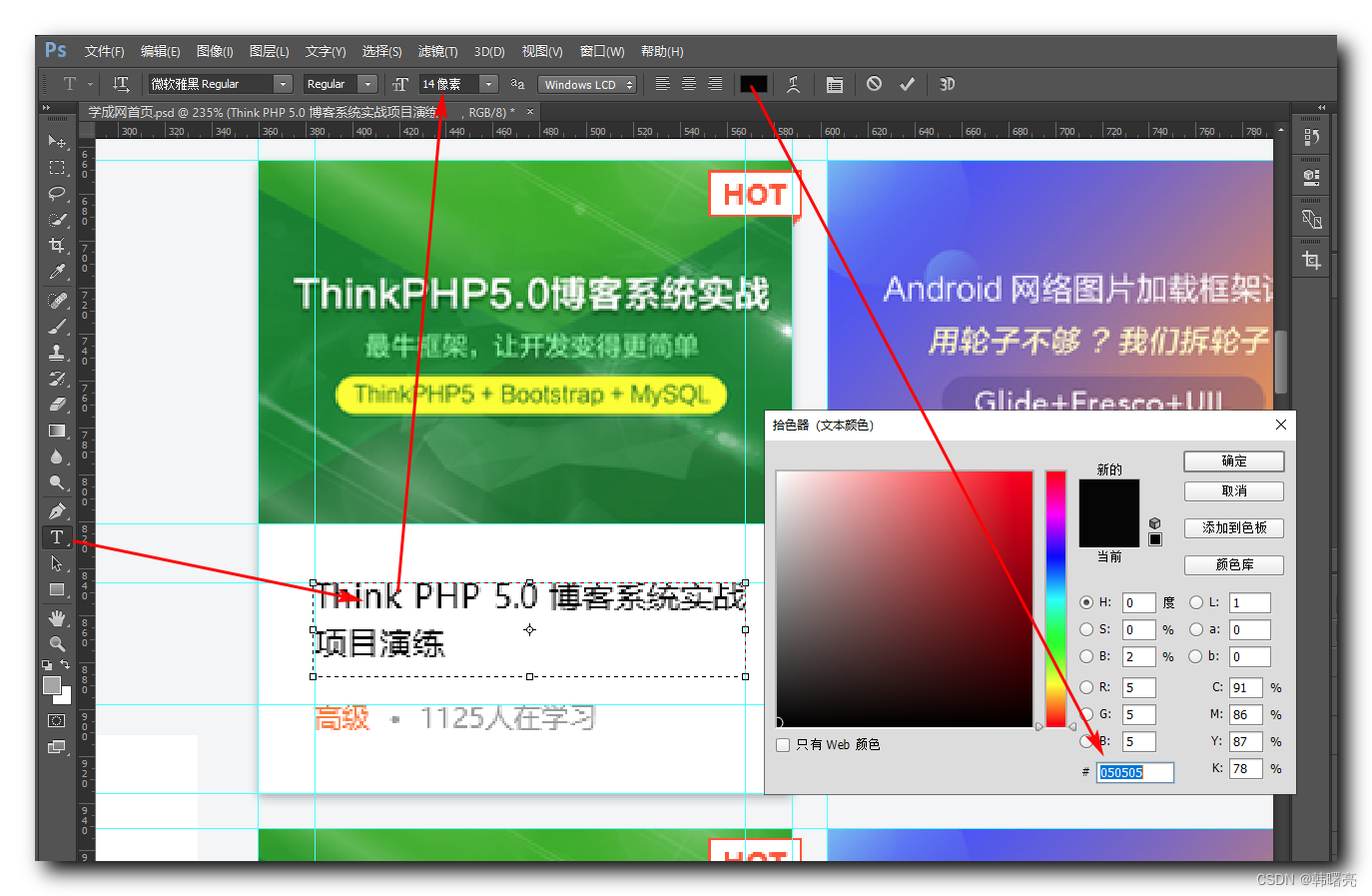Right align the text

pyautogui.click(x=715, y=84)
